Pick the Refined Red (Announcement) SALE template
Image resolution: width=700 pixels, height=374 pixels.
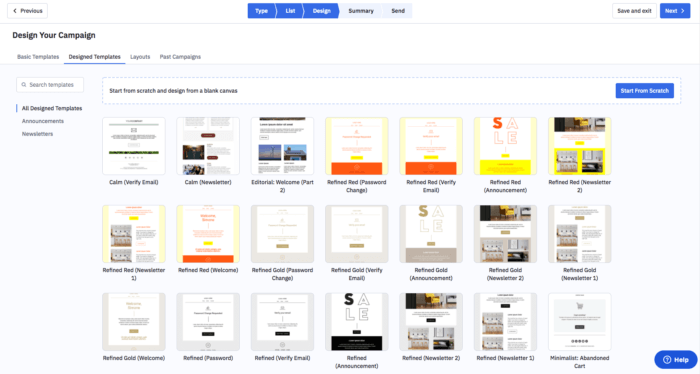505,146
